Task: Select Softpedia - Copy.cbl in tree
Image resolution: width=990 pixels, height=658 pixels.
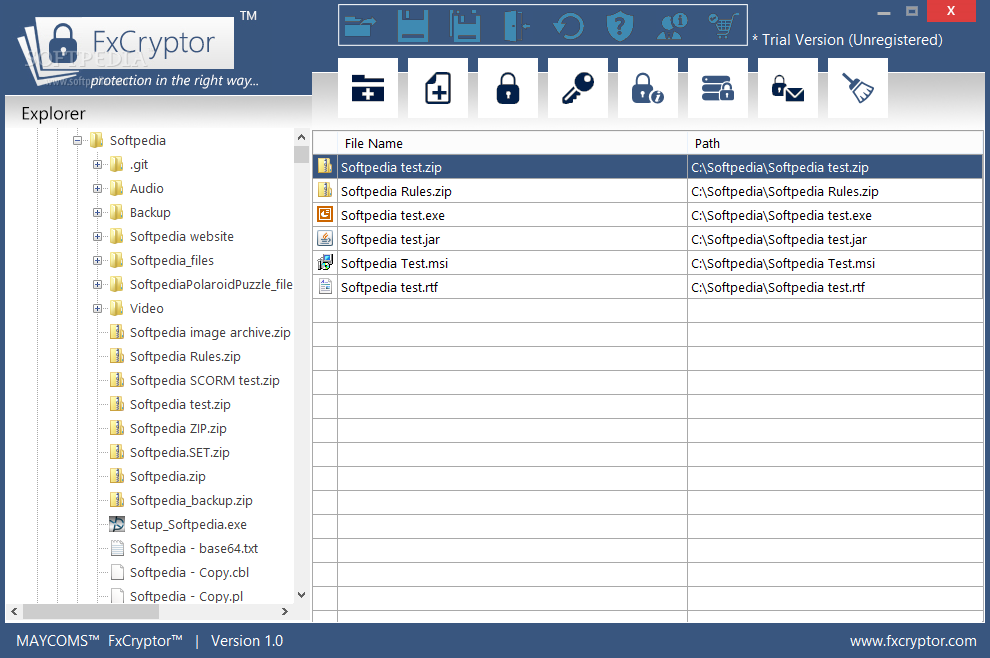Action: click(x=189, y=572)
